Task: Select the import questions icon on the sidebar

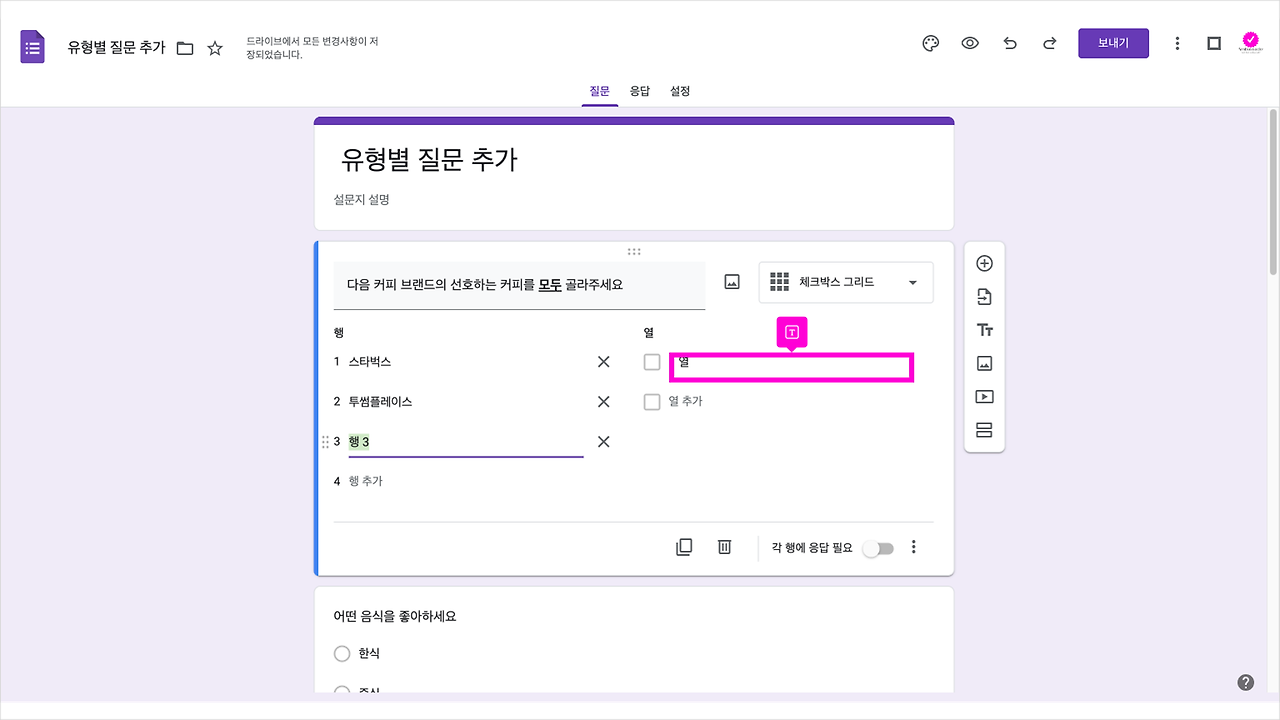Action: (984, 296)
